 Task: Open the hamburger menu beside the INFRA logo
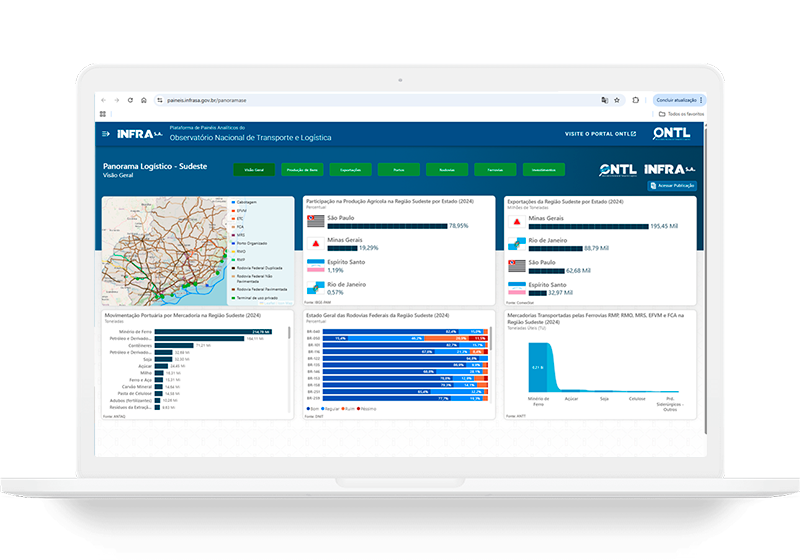point(104,133)
